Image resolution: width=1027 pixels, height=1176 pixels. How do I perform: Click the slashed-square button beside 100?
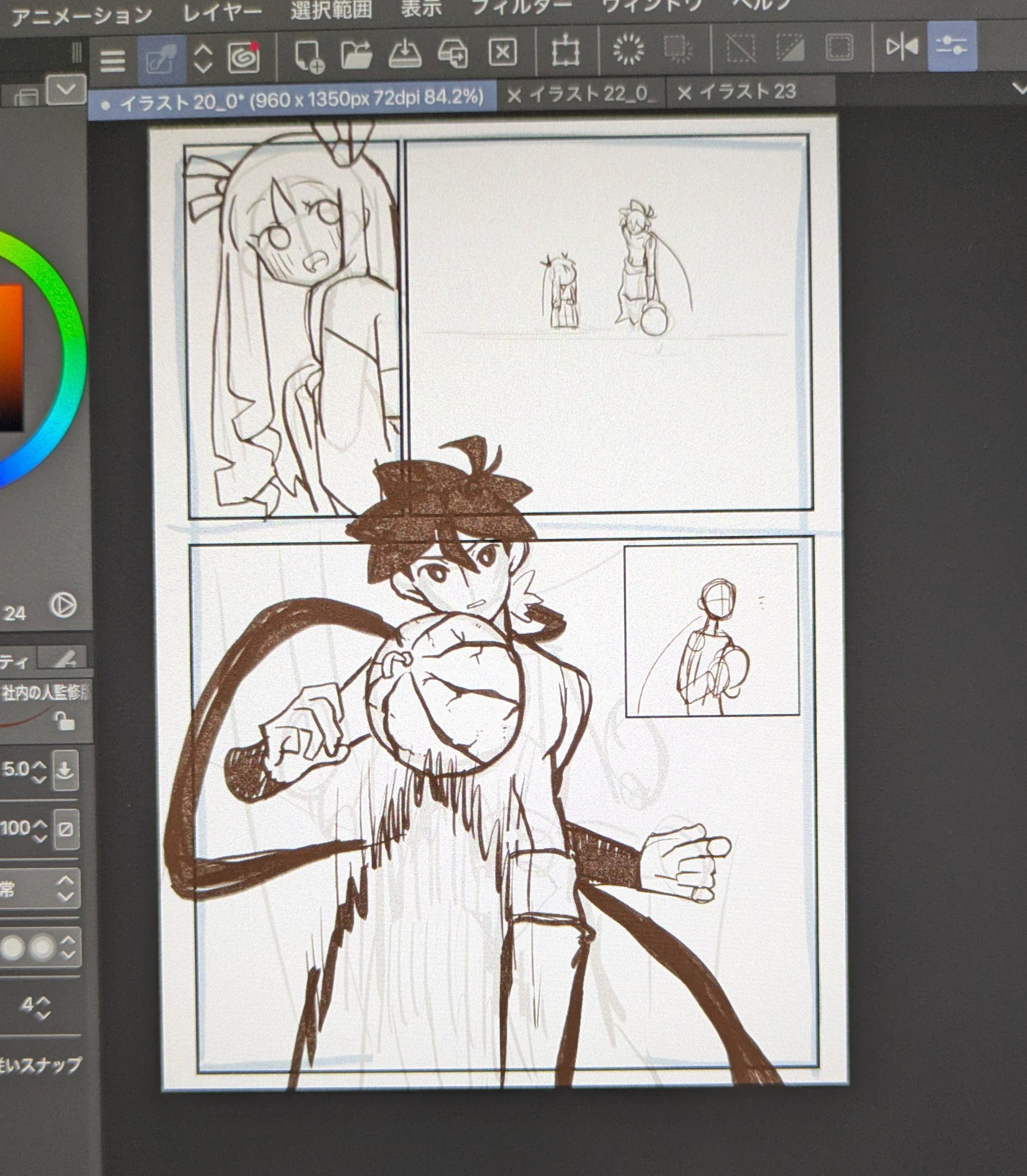pyautogui.click(x=65, y=829)
